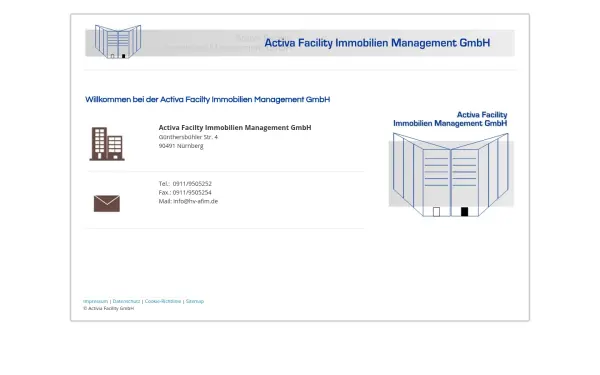Click the bold company name above the address
600x375 pixels.
point(235,127)
